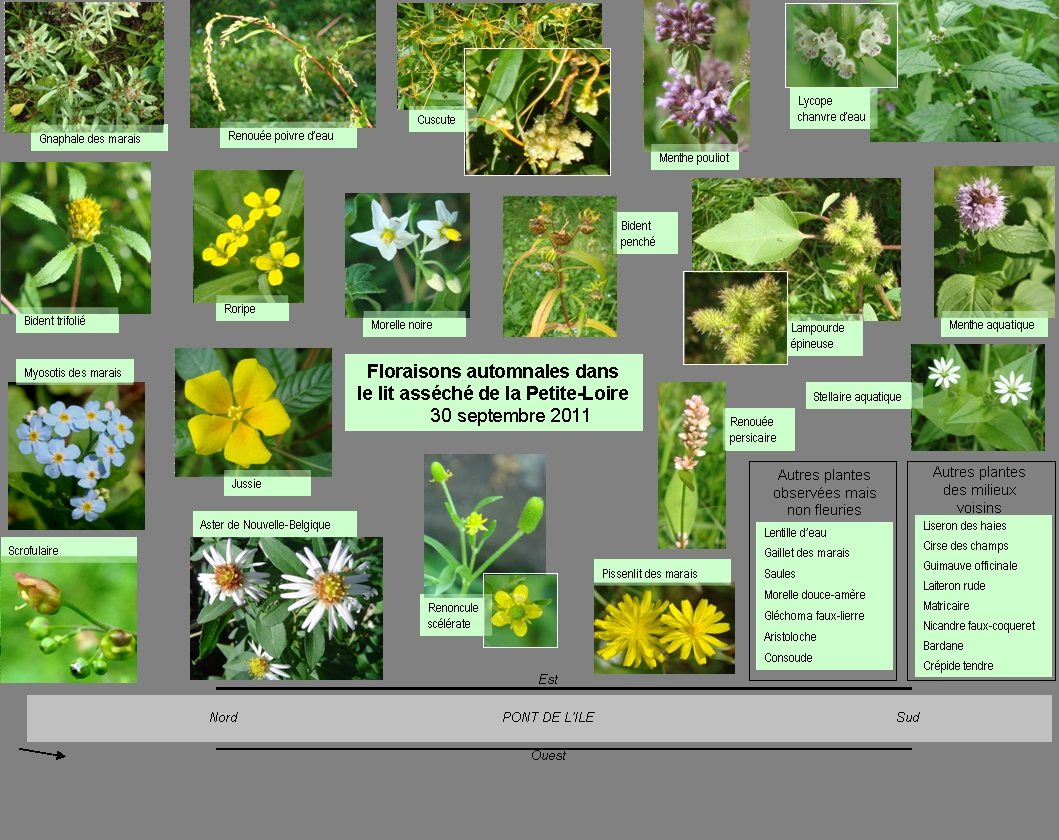The image size is (1059, 840).
Task: Click the Morelle noire white flower photo
Action: click(407, 253)
